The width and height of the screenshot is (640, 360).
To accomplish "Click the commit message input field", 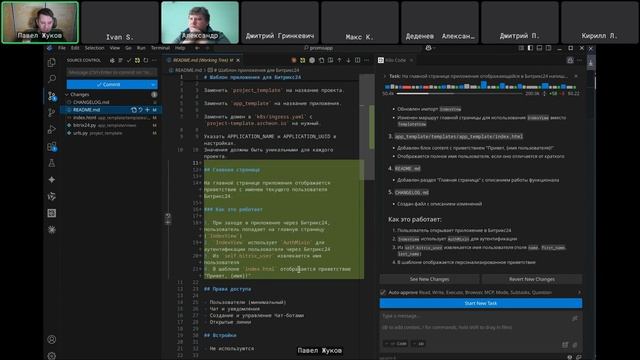I will [x=112, y=72].
